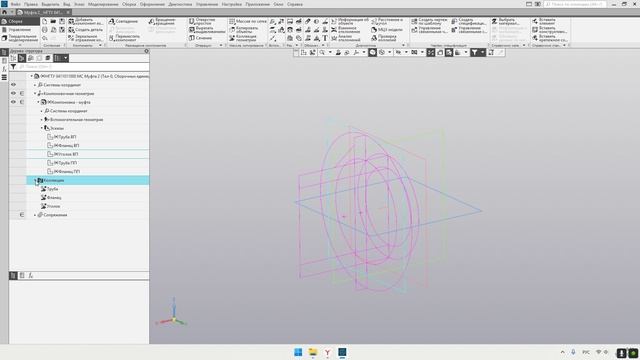Expand the Вспомогательная геометрия node
The image size is (640, 360).
(x=41, y=119)
